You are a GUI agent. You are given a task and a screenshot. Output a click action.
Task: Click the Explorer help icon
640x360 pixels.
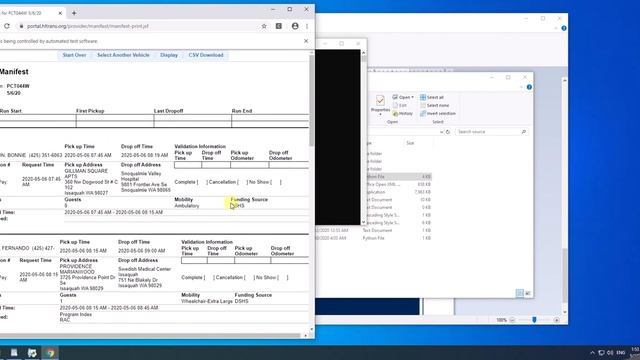click(x=529, y=87)
